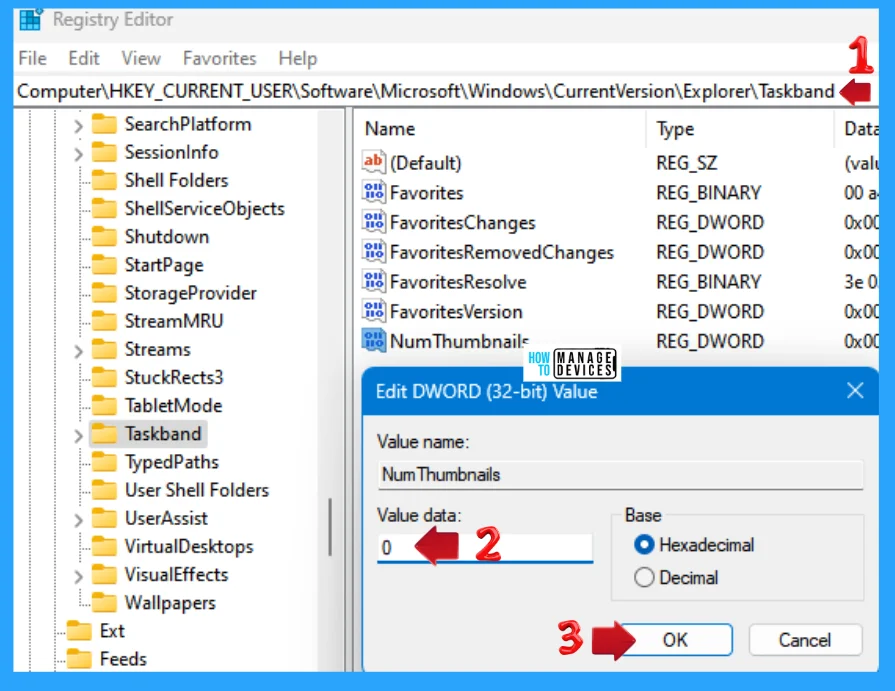Select the Wallpapers key label

(170, 602)
